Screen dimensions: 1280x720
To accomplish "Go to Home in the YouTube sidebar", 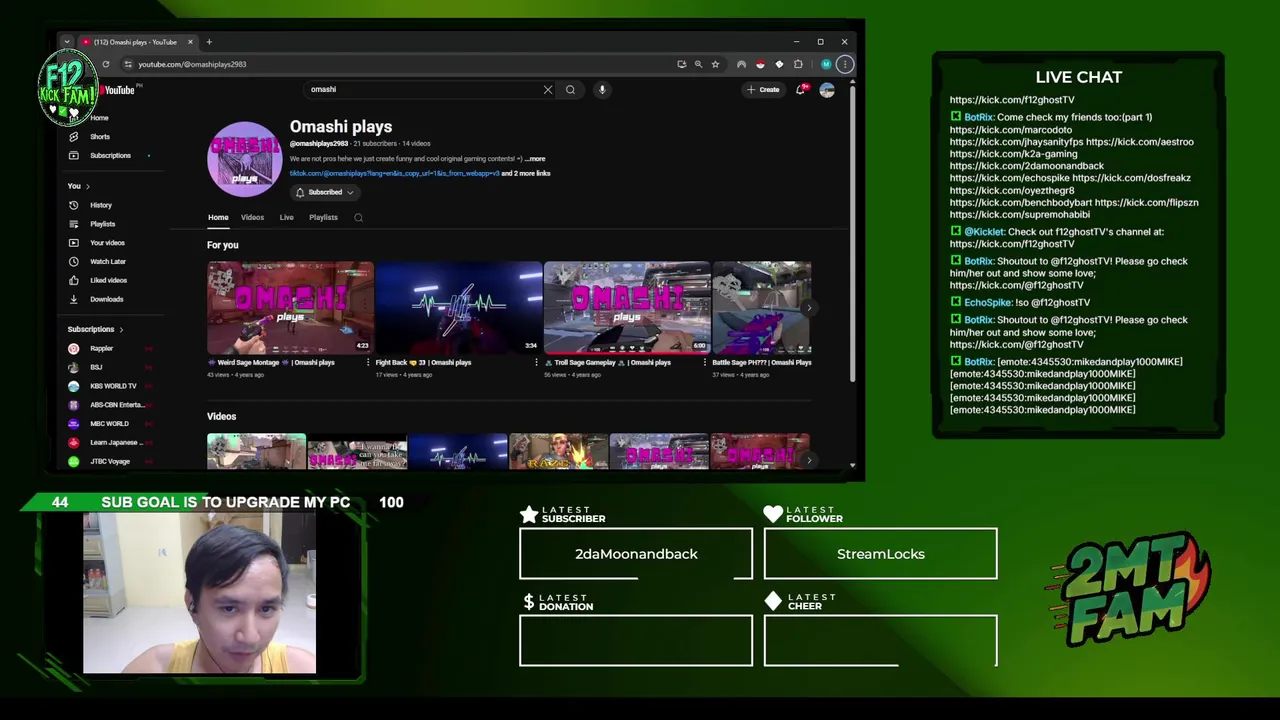I will 98,118.
